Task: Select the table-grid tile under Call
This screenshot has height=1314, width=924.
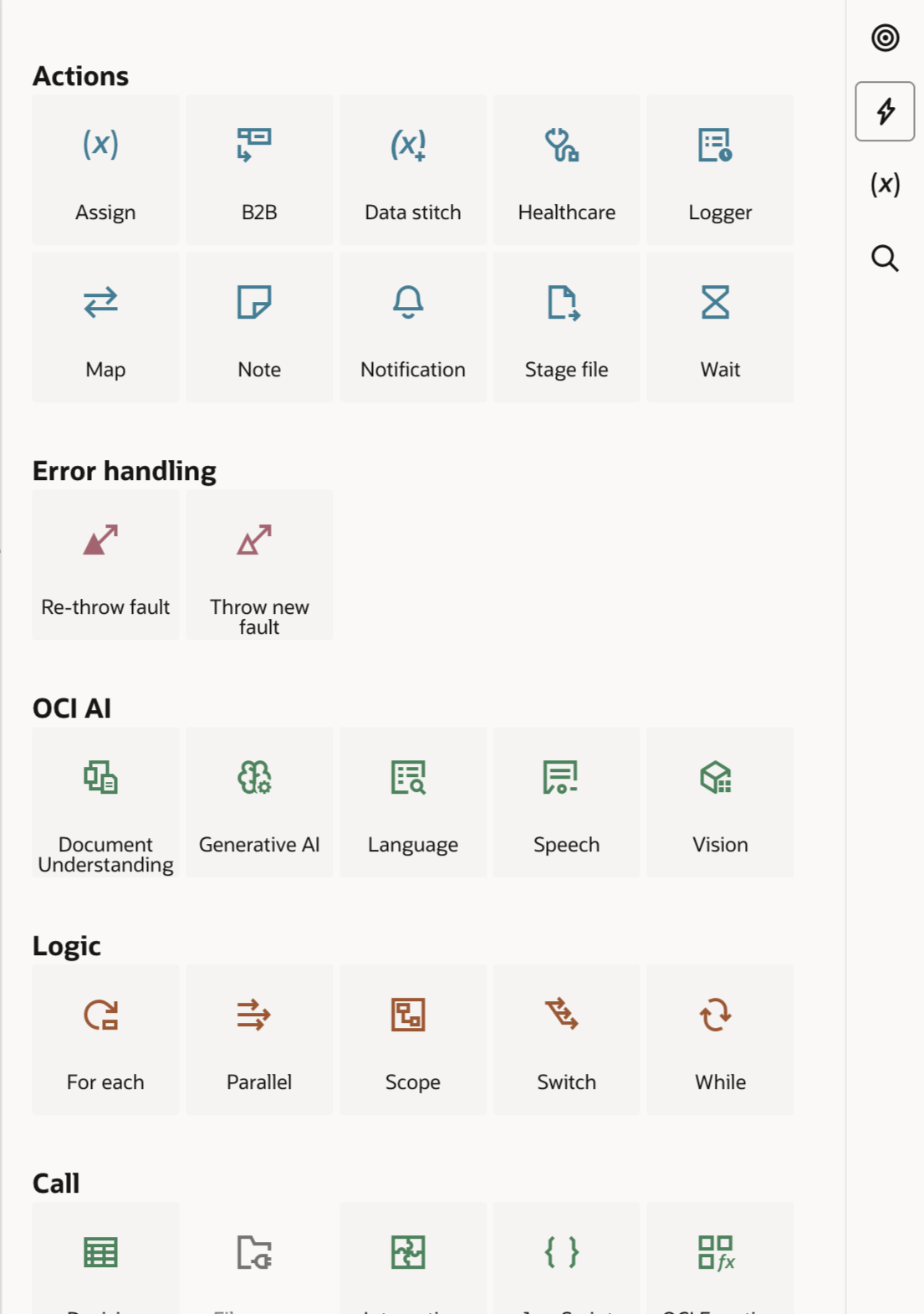Action: coord(105,1258)
